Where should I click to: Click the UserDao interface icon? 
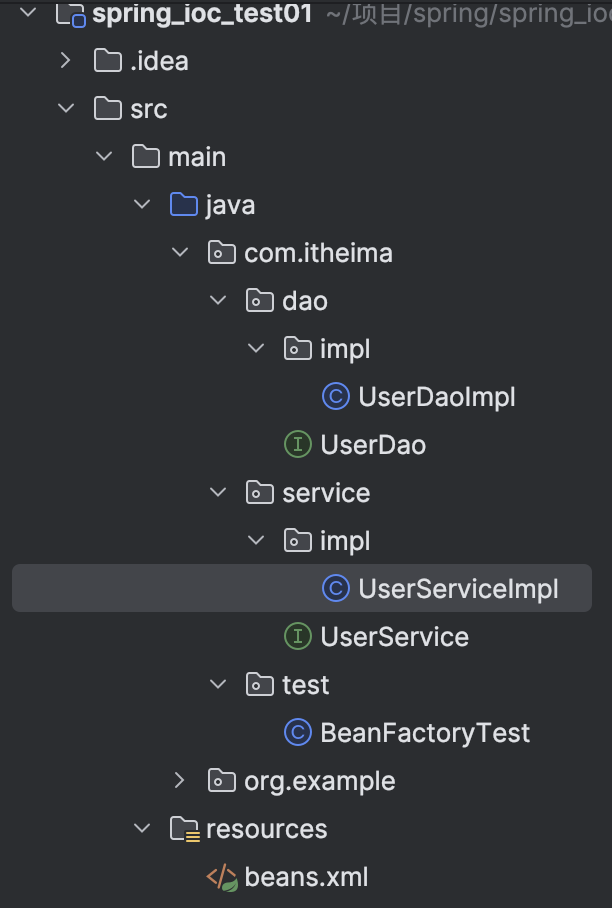[x=298, y=445]
